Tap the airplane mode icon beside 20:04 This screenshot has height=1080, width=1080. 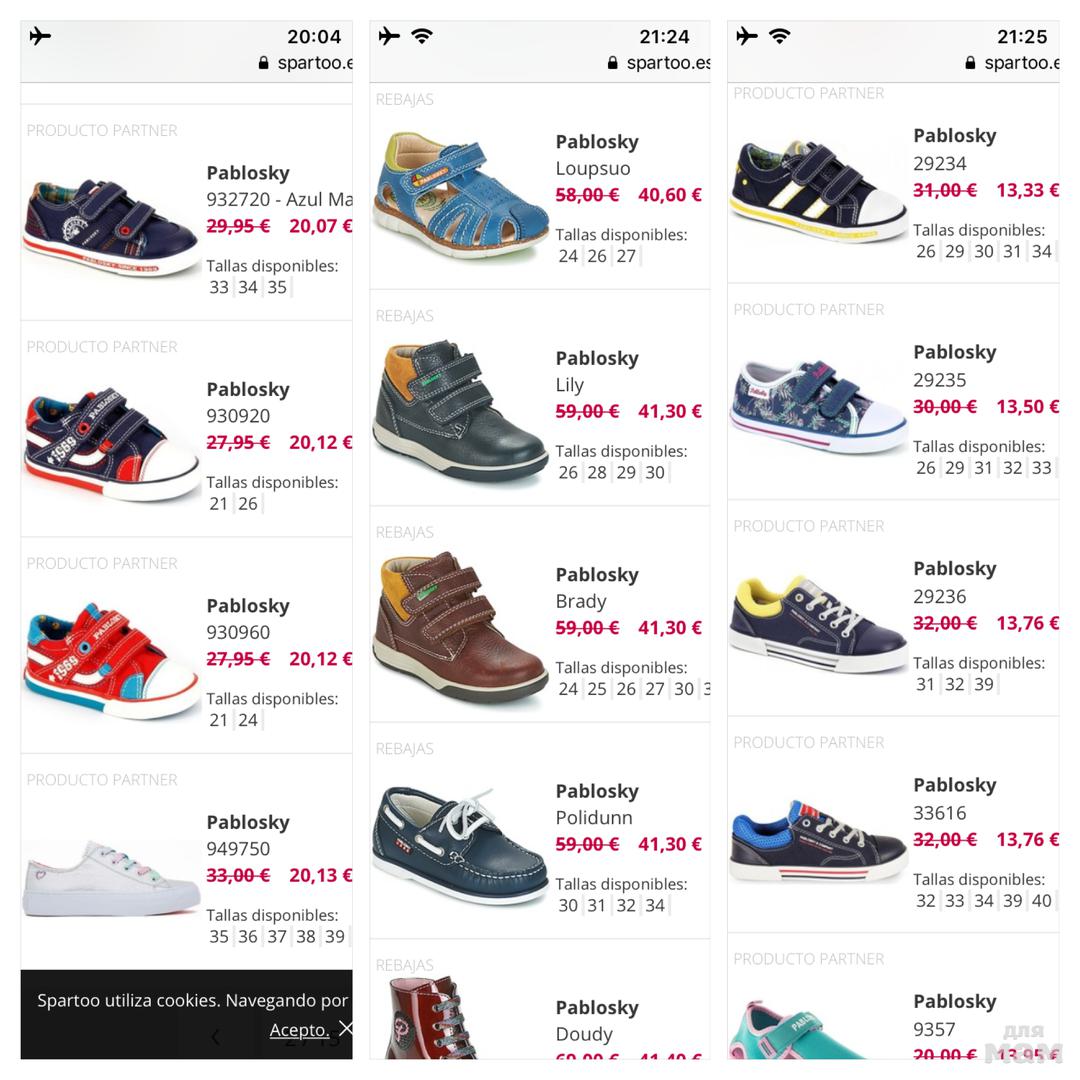coord(40,37)
